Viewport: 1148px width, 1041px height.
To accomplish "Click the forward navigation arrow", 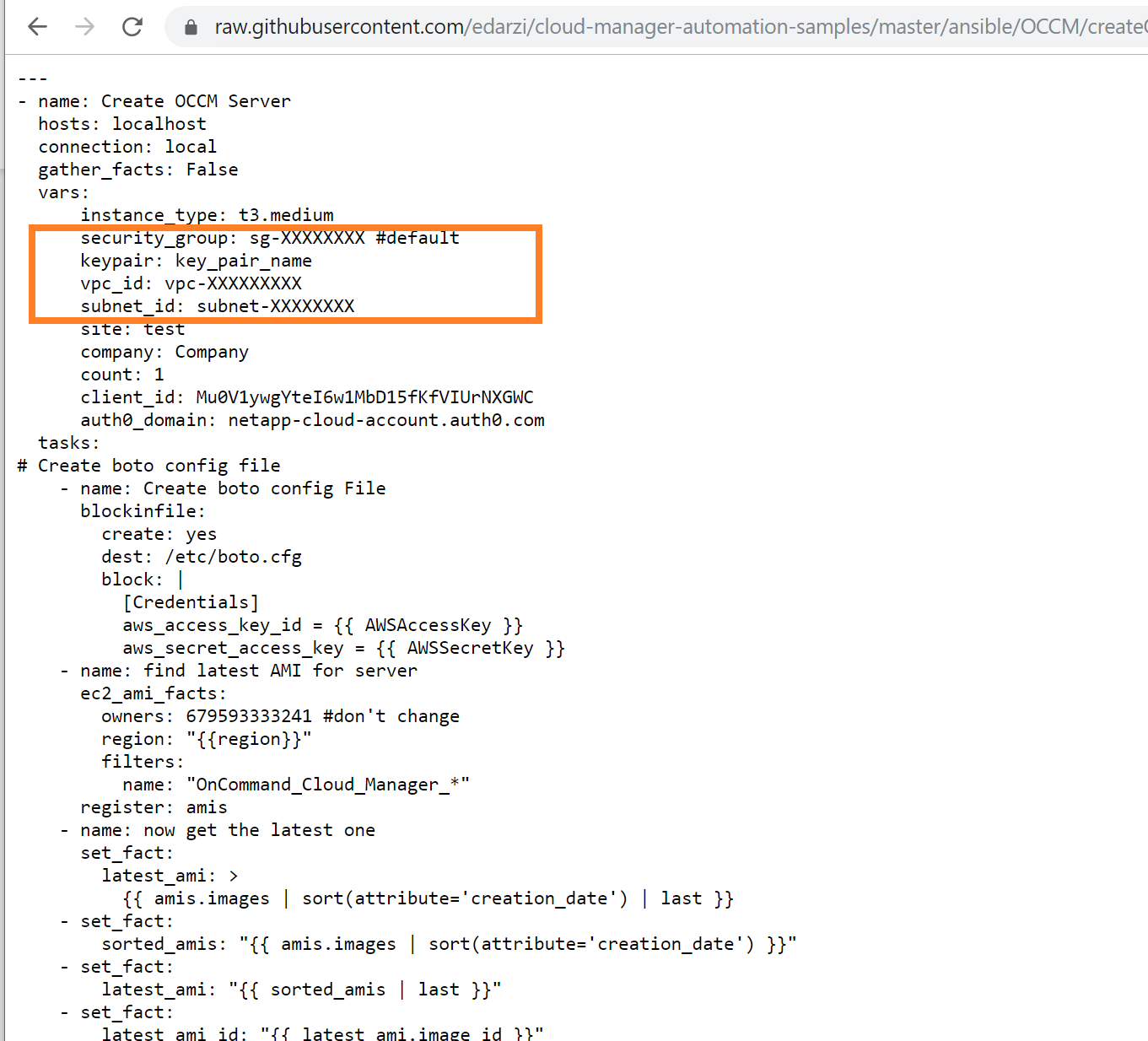I will tap(84, 26).
